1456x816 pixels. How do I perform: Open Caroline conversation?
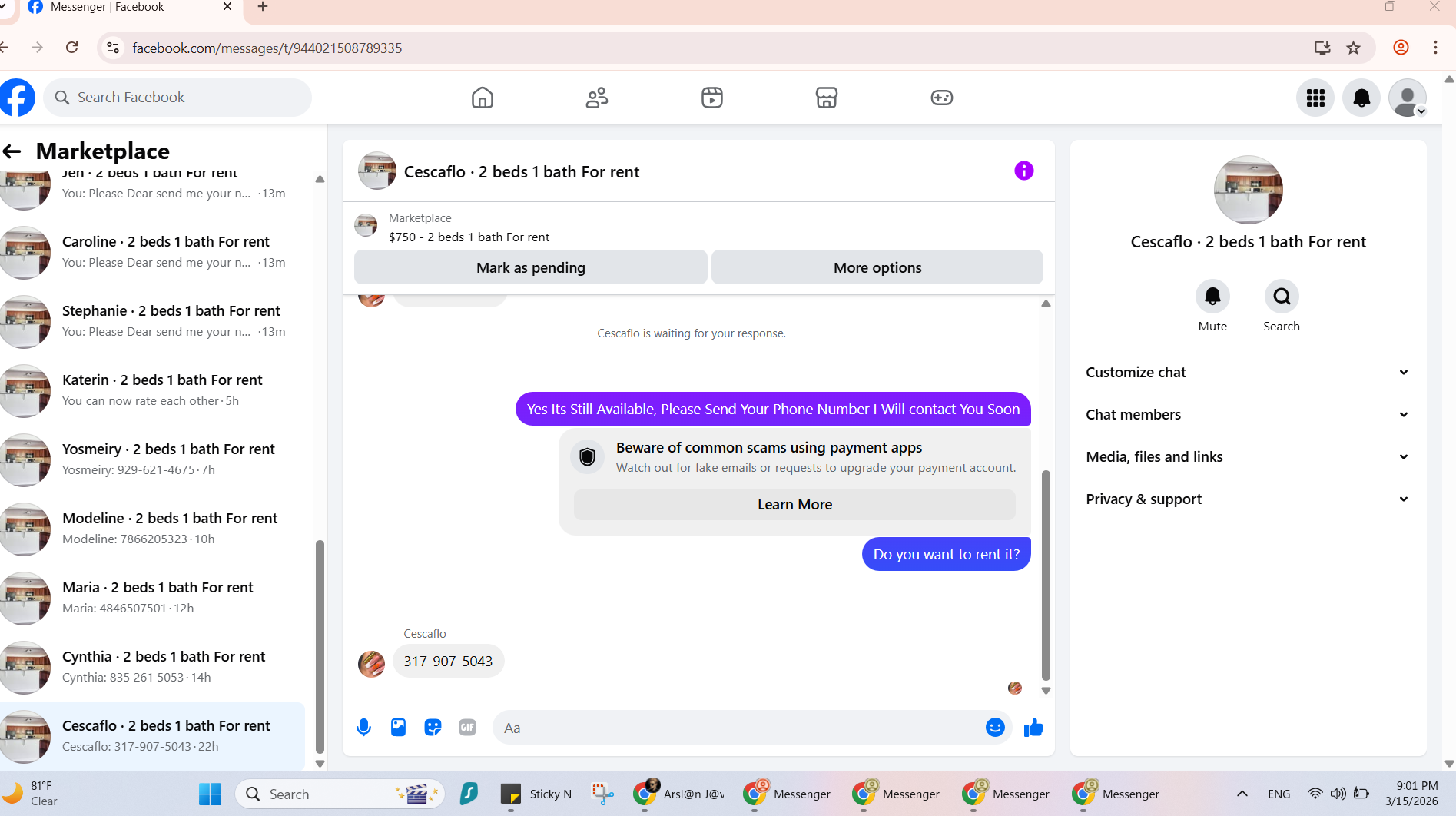(154, 252)
